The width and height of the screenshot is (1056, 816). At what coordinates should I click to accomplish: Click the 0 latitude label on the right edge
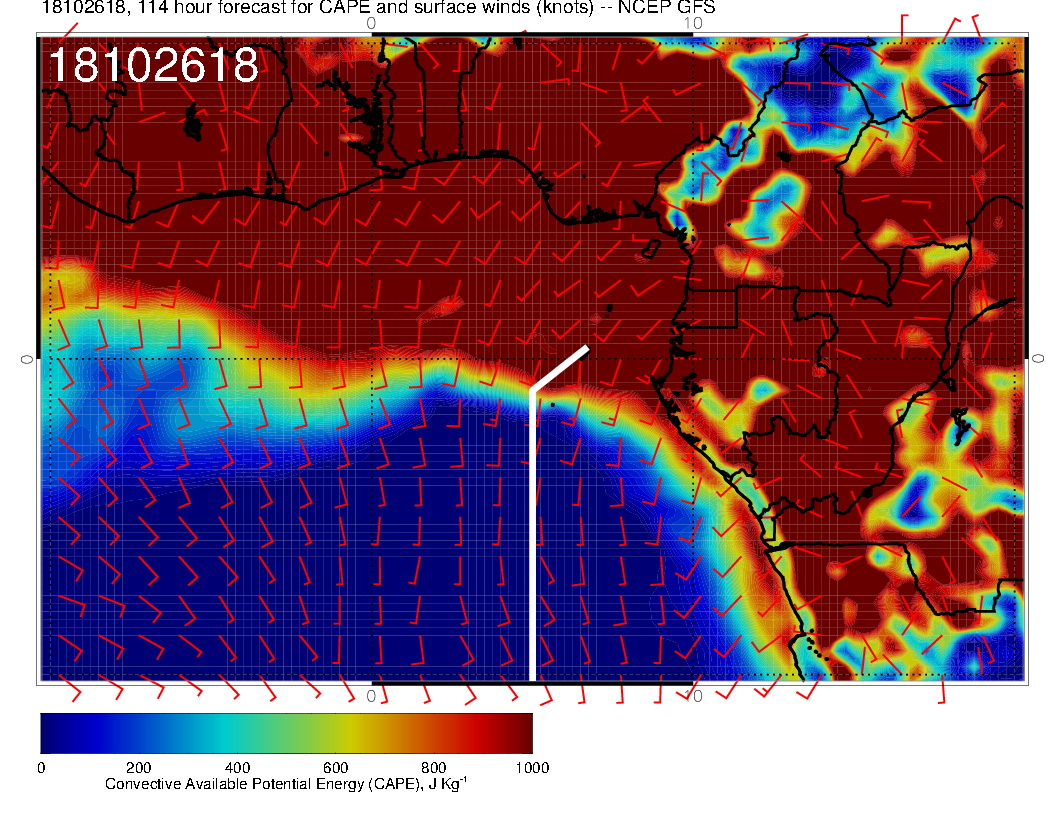tap(1038, 358)
